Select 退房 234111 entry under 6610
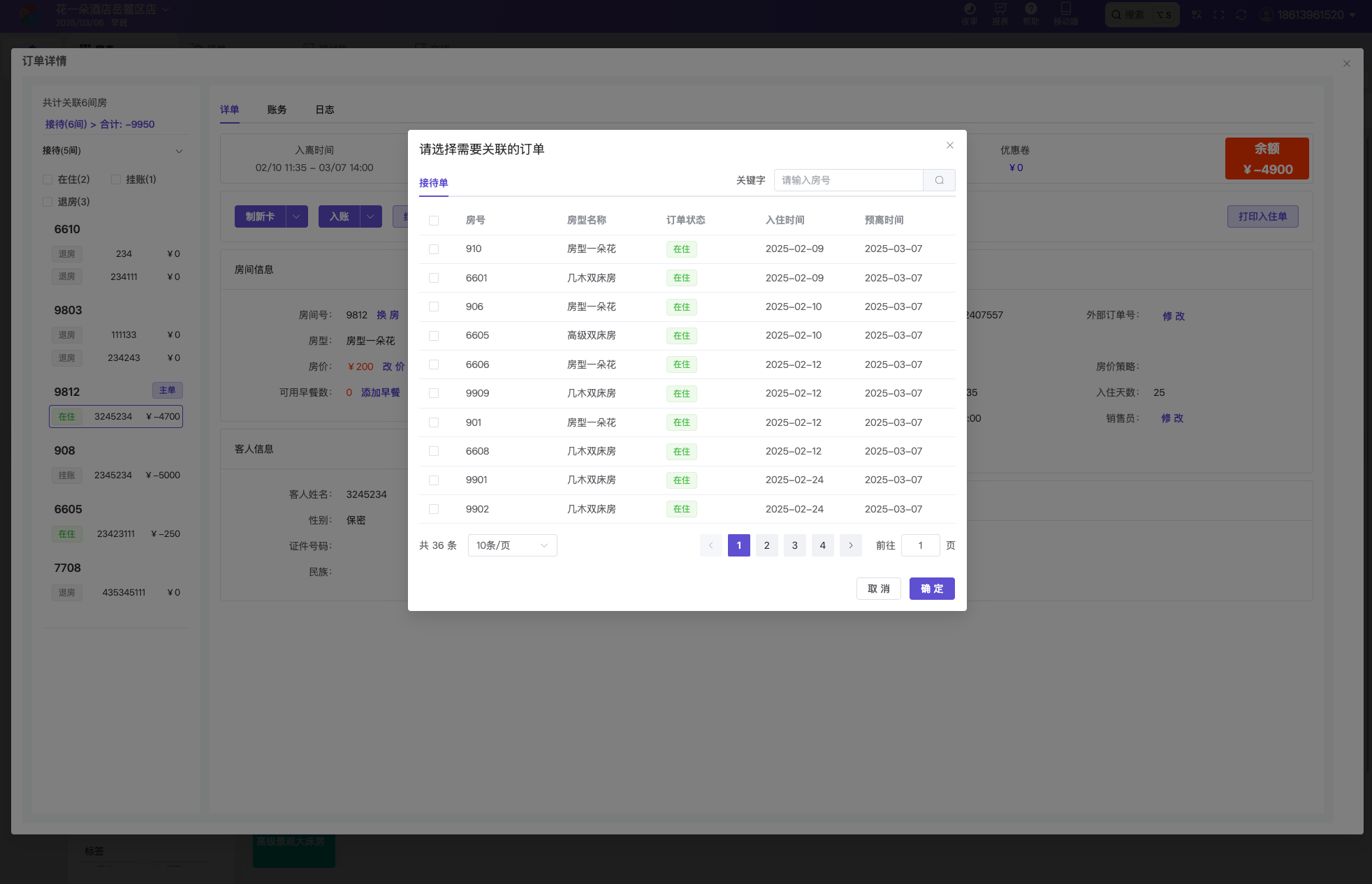This screenshot has width=1372, height=884. point(116,277)
